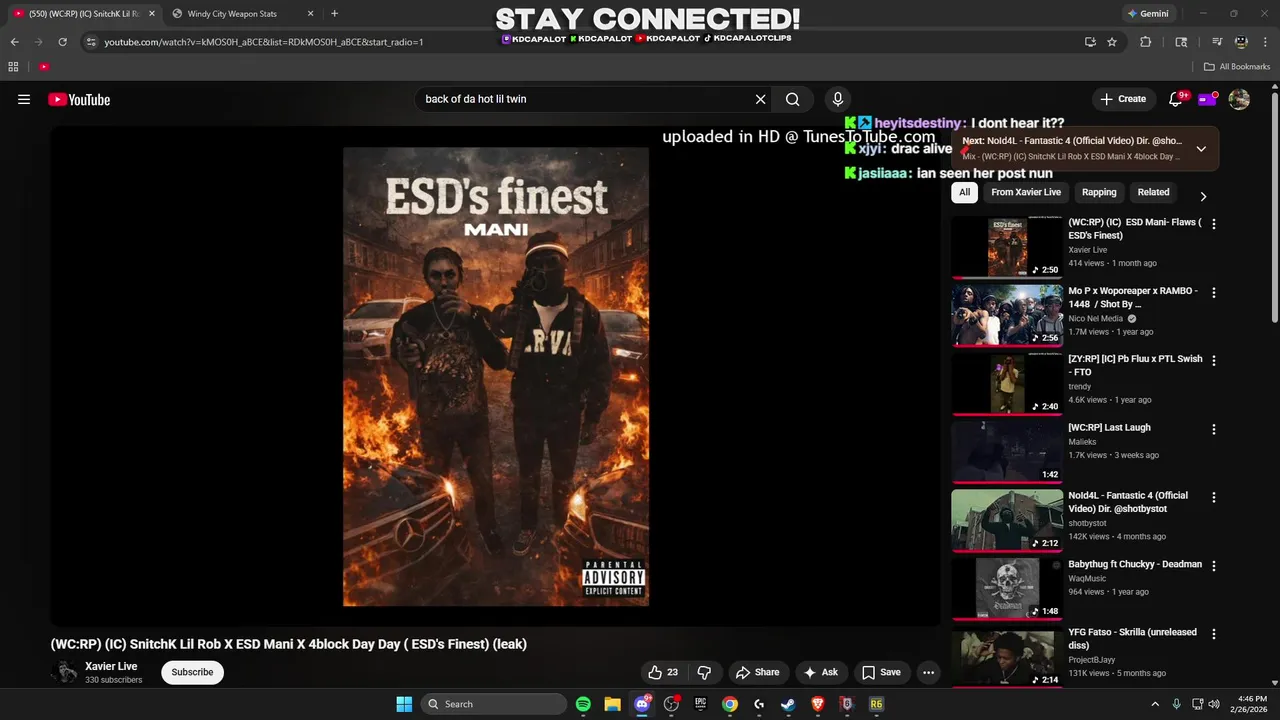
Task: Collapse the Next up mix panel
Action: tap(1201, 149)
